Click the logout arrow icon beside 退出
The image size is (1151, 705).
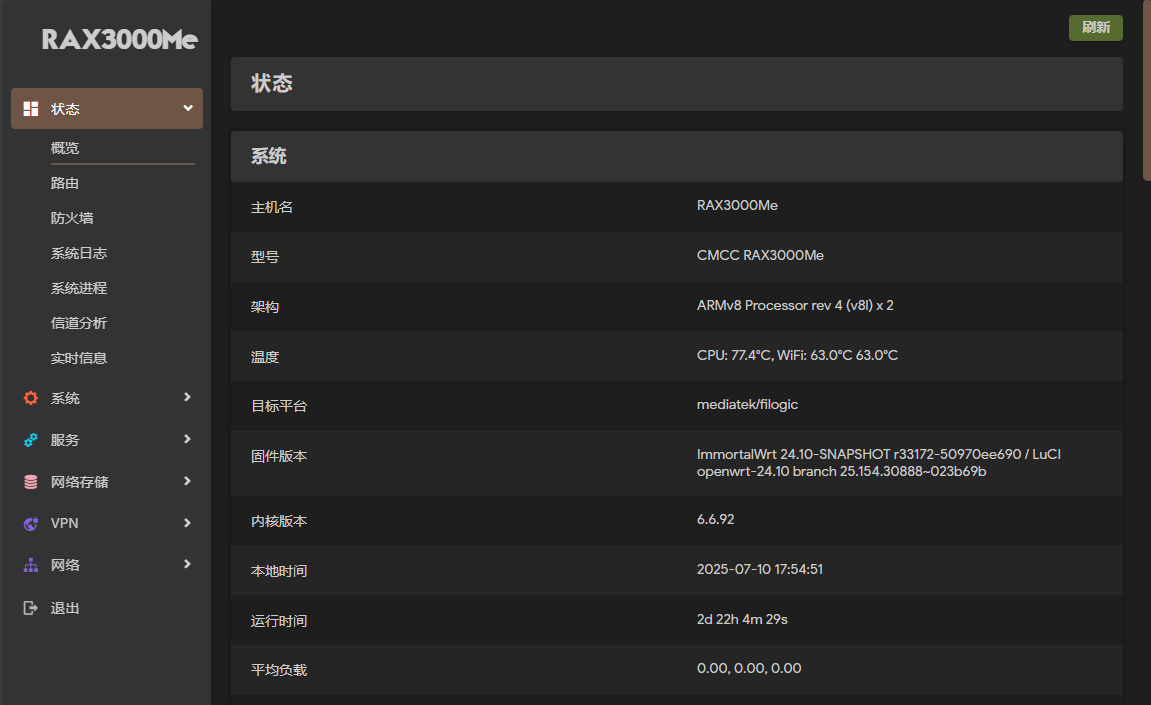pyautogui.click(x=30, y=607)
